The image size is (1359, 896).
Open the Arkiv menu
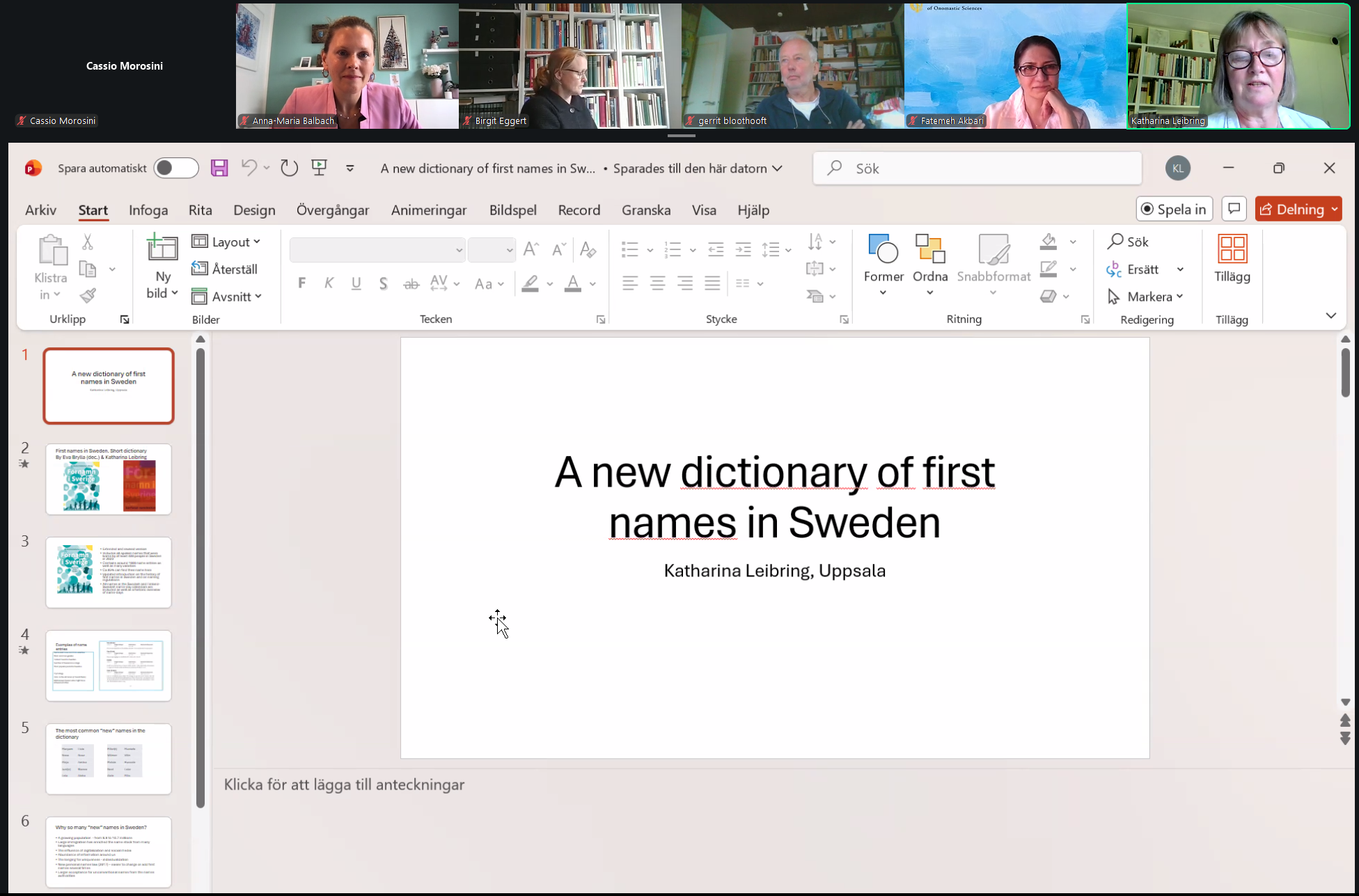click(x=40, y=210)
